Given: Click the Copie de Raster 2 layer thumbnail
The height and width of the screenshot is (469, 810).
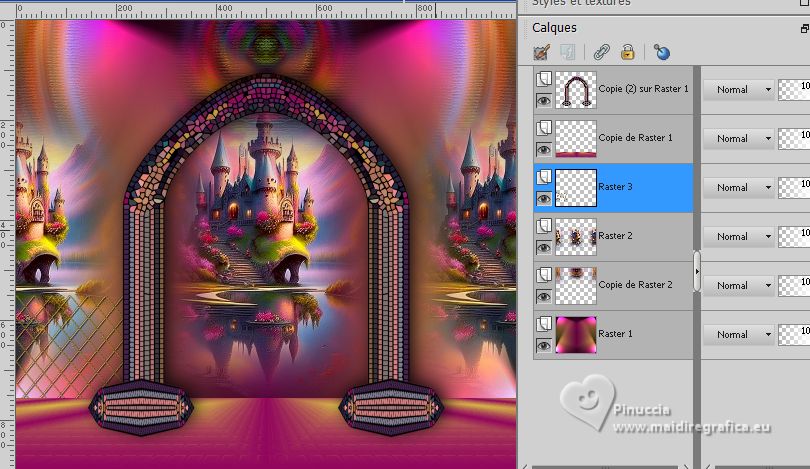Looking at the screenshot, I should [575, 286].
